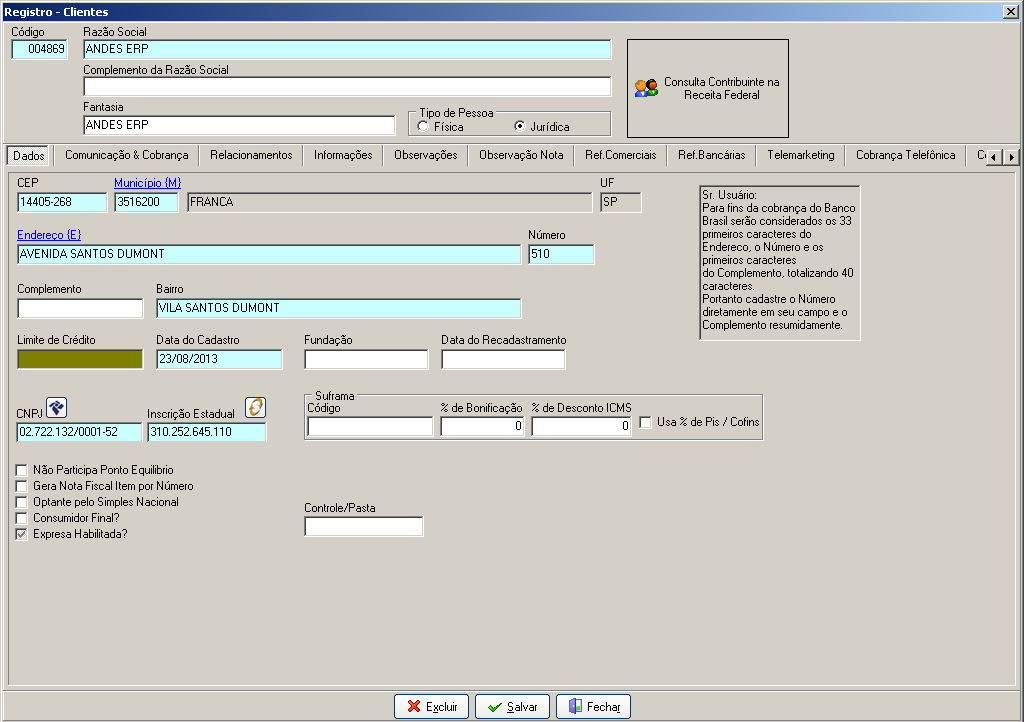This screenshot has width=1025, height=722.
Task: Click the Fechar button
Action: [x=594, y=706]
